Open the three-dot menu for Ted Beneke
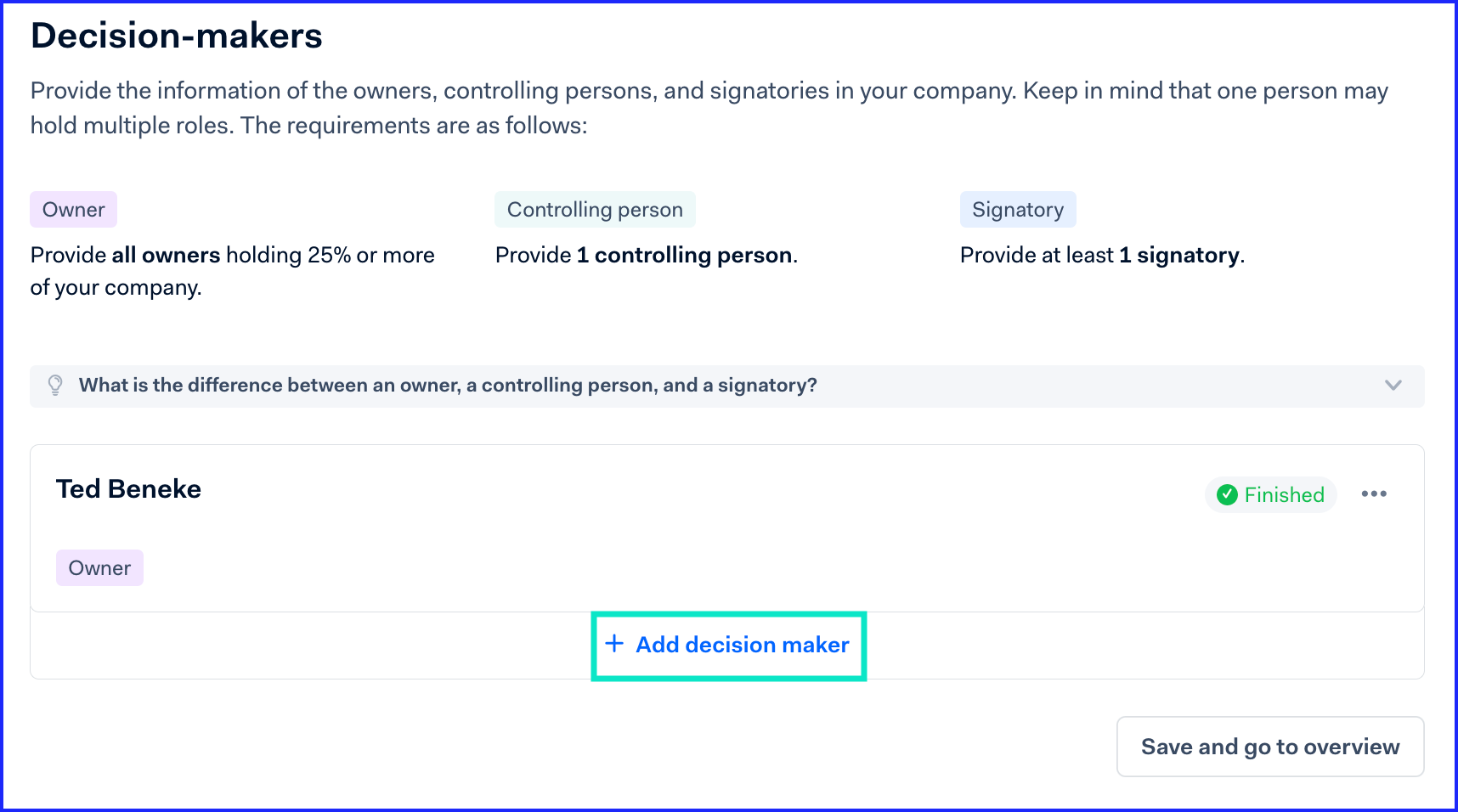This screenshot has width=1458, height=812. tap(1373, 493)
